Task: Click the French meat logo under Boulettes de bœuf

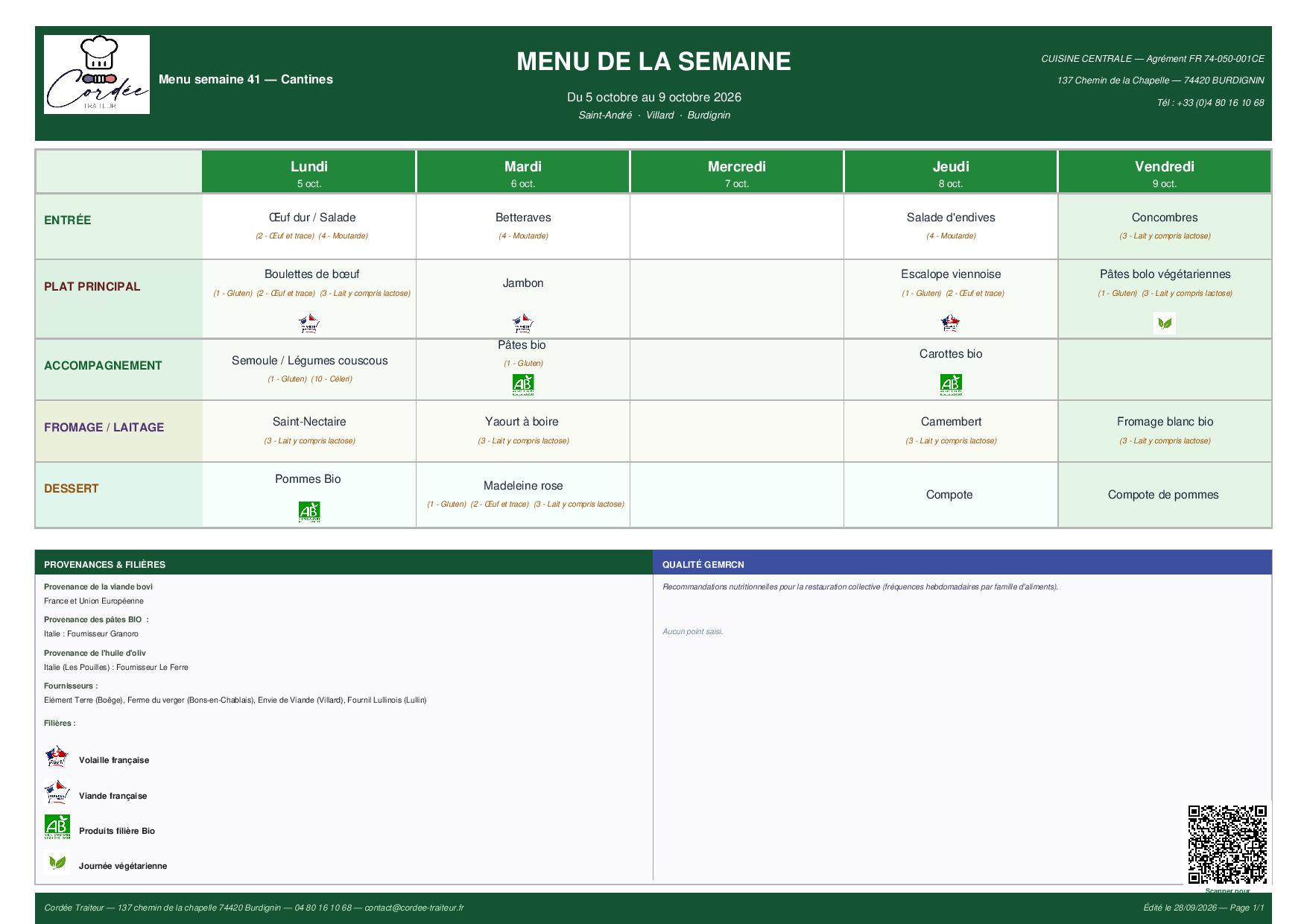Action: coord(308,323)
